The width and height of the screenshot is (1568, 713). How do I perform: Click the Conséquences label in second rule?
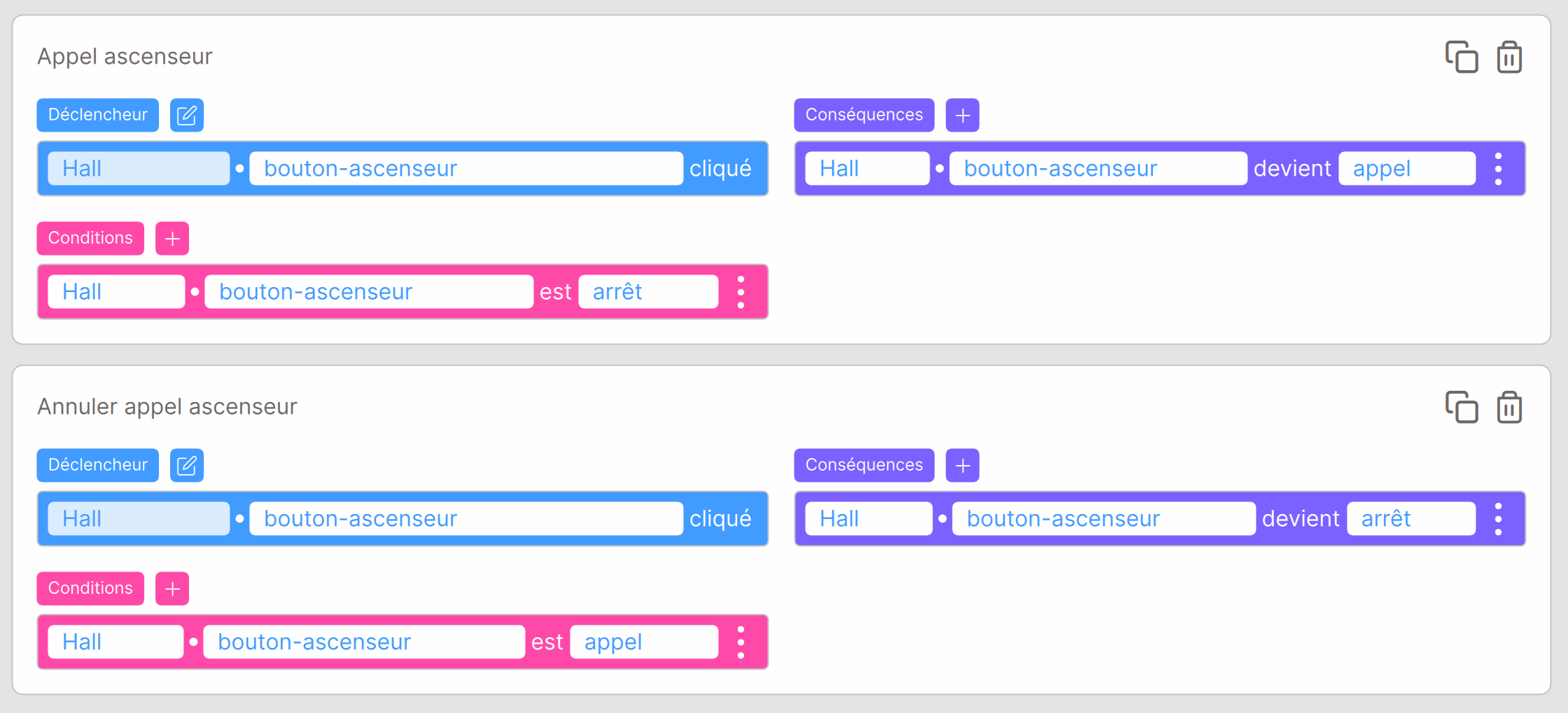(864, 465)
